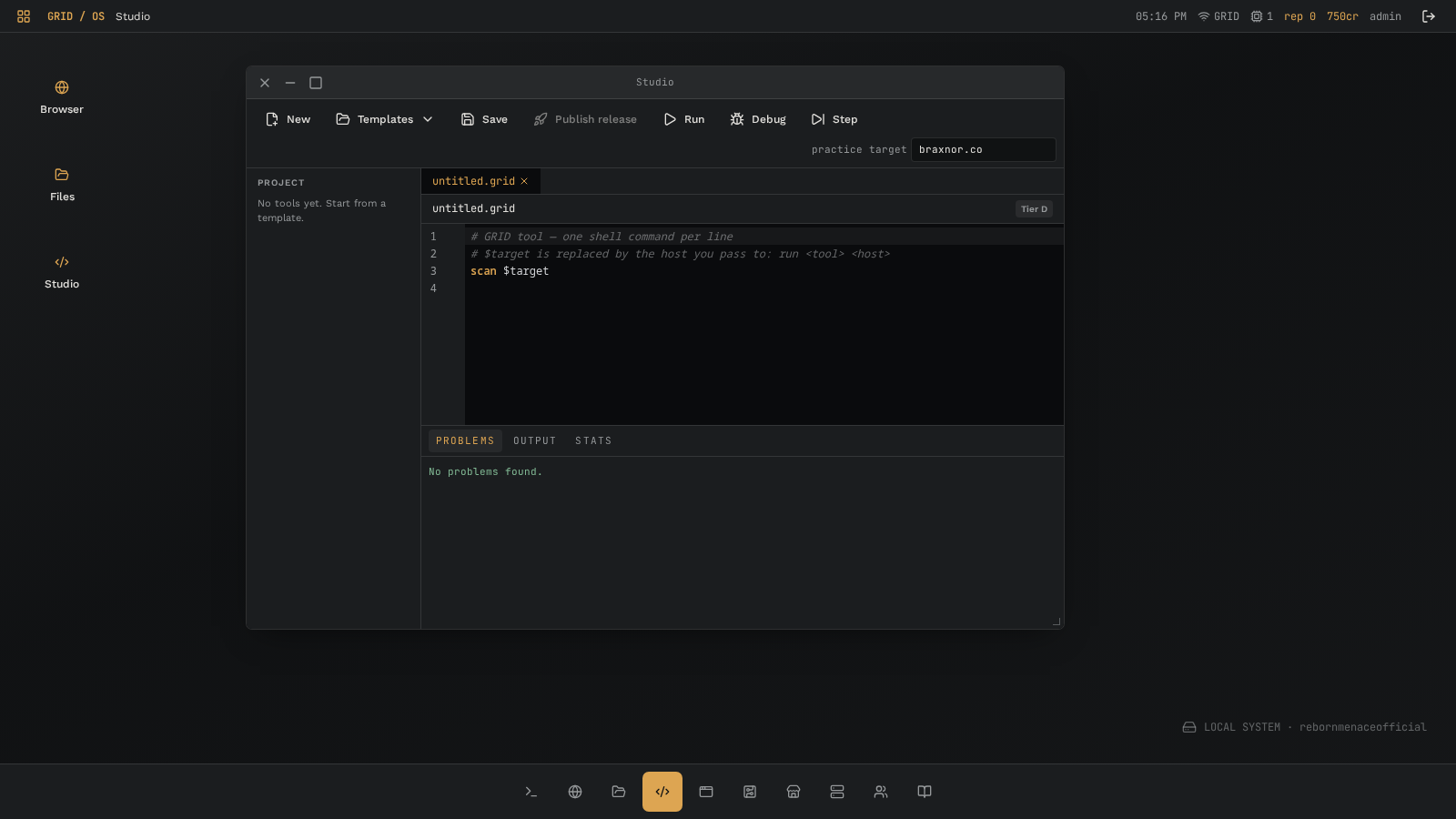This screenshot has height=819, width=1456.
Task: Click the admin user label
Action: coord(1385,16)
